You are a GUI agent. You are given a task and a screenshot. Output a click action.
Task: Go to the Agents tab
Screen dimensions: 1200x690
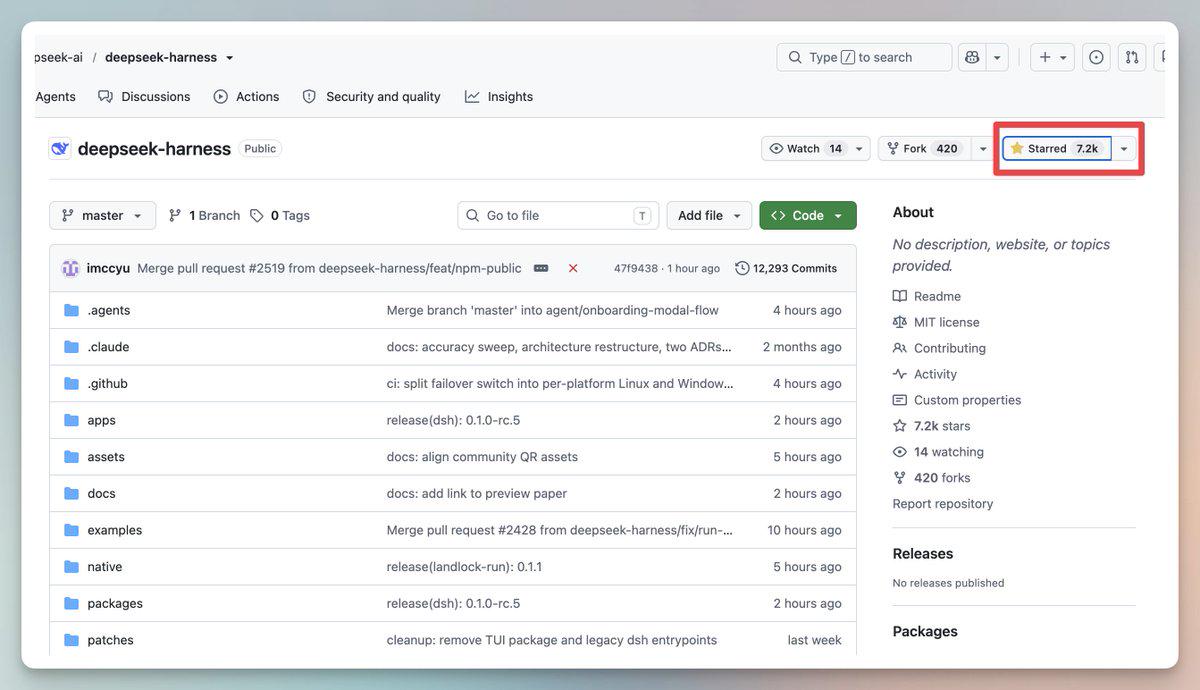pos(55,97)
